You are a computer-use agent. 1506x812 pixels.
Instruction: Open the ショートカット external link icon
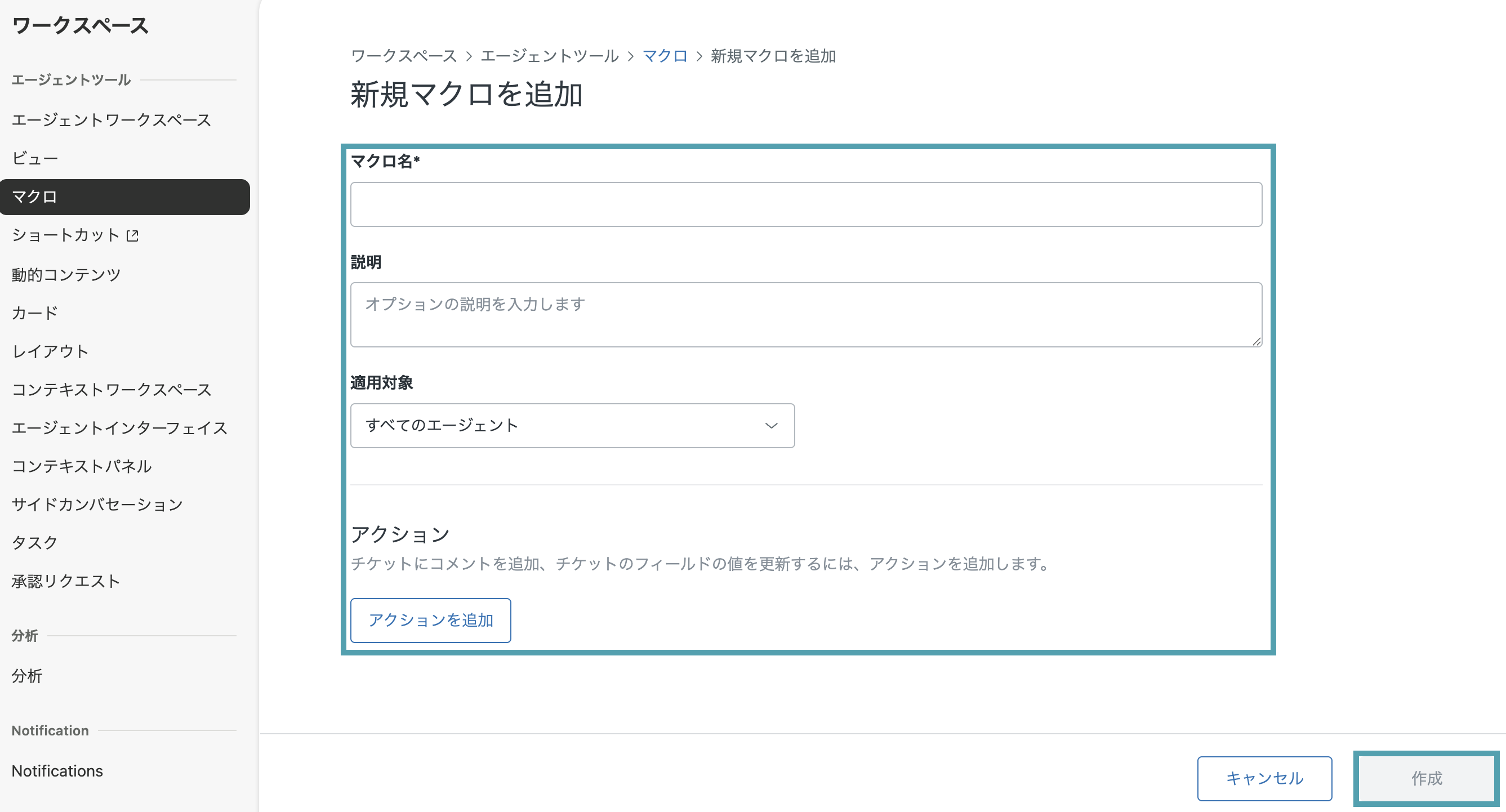tap(133, 235)
